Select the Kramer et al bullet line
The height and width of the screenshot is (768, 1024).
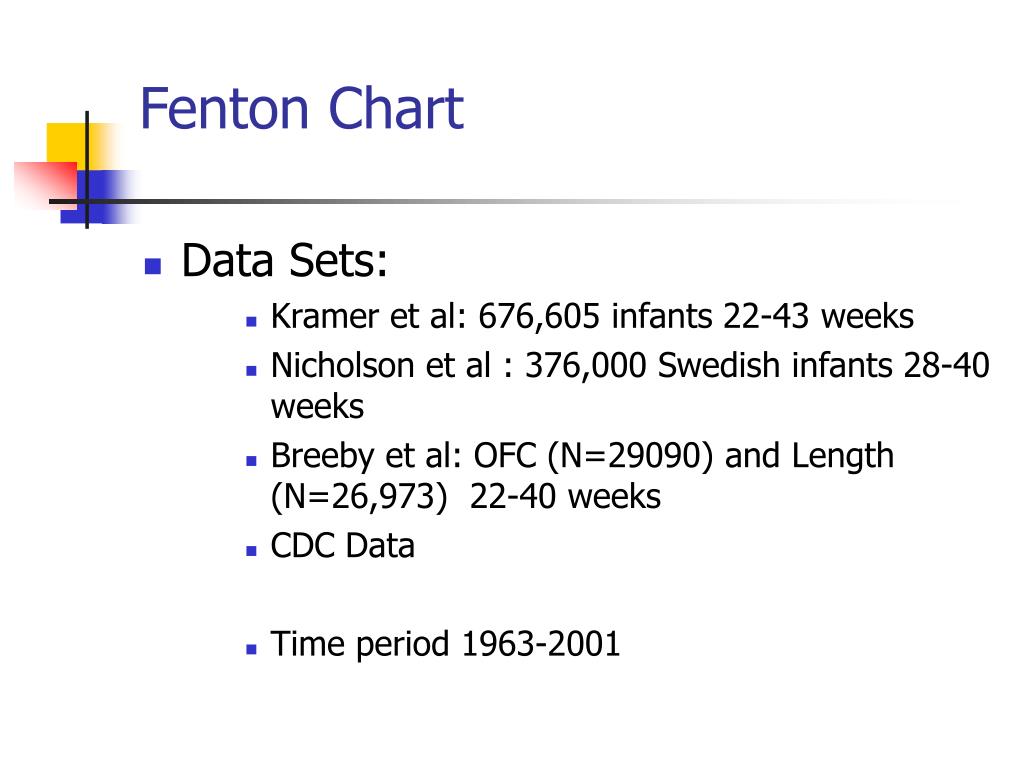pyautogui.click(x=592, y=317)
